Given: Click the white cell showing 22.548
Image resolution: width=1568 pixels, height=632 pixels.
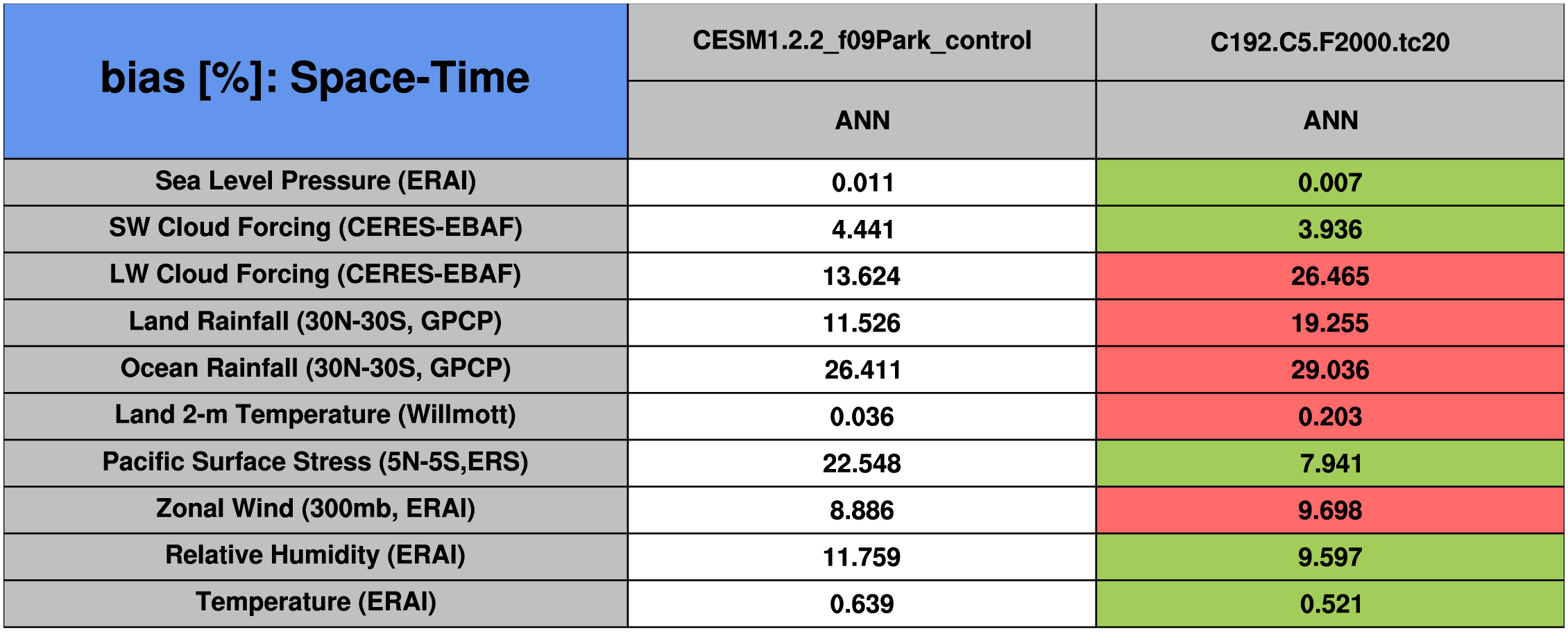Looking at the screenshot, I should point(862,463).
